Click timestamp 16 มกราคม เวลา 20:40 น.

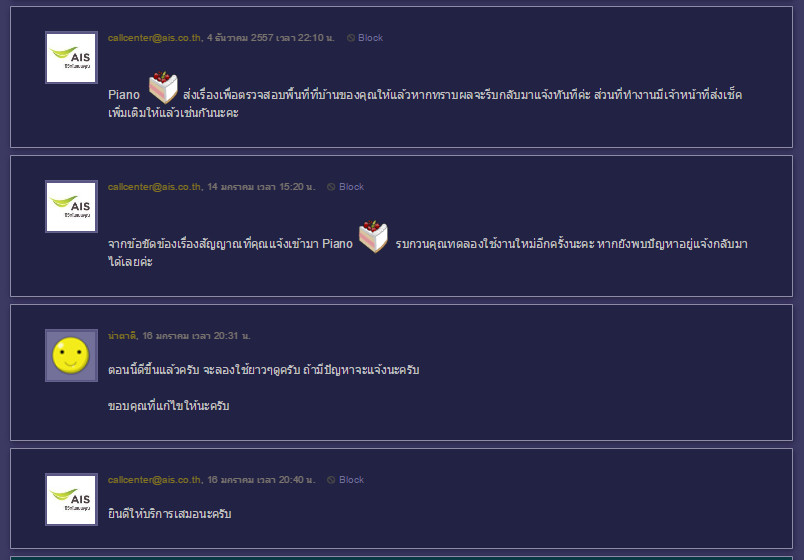pos(261,480)
